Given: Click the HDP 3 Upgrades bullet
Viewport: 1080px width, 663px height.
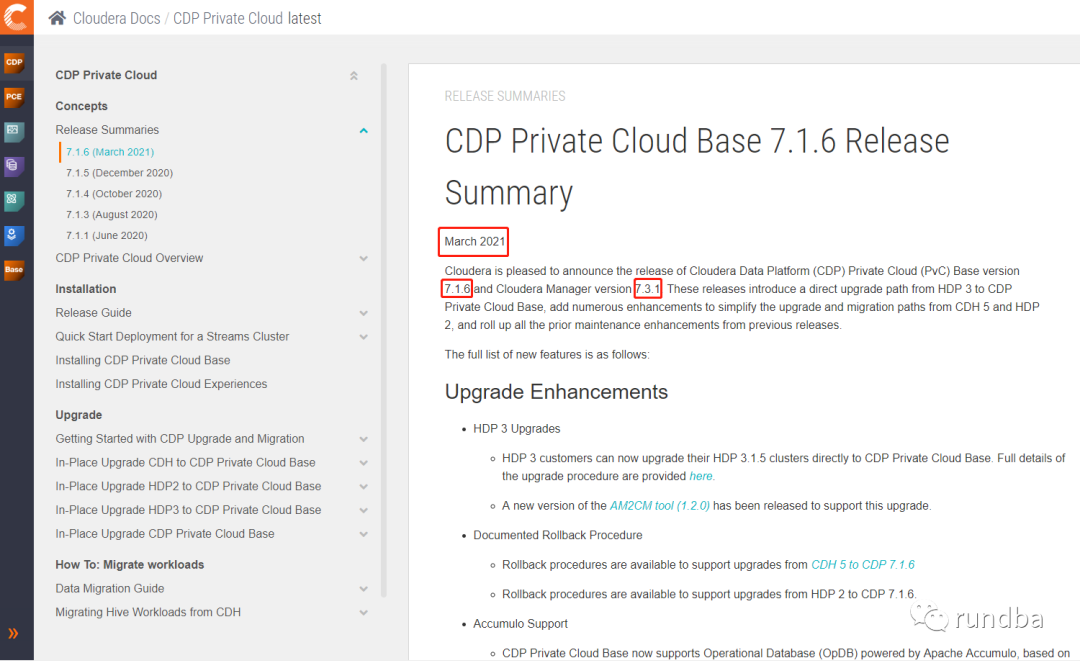Looking at the screenshot, I should 517,429.
